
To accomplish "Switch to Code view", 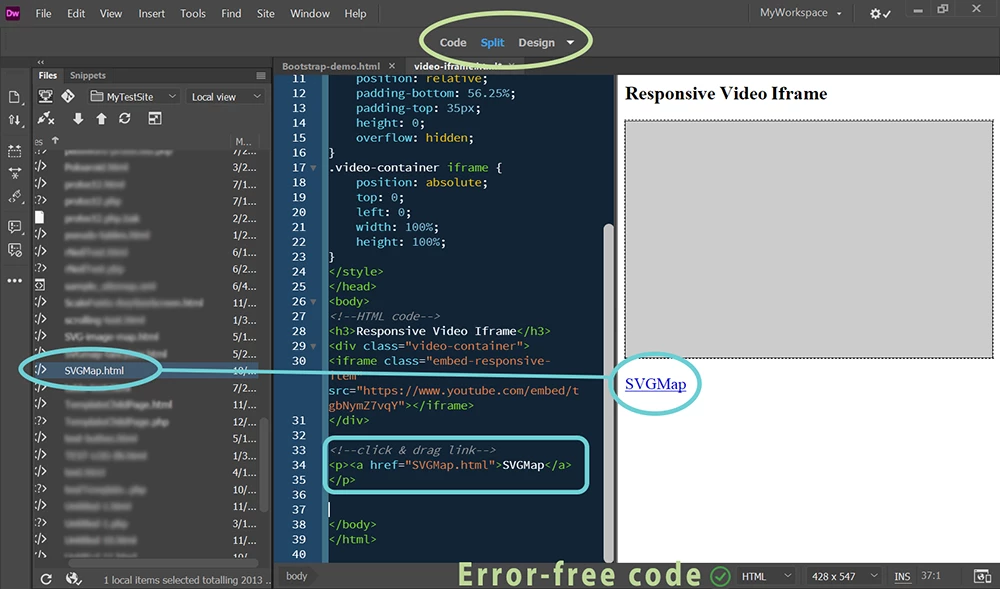I will (x=453, y=43).
